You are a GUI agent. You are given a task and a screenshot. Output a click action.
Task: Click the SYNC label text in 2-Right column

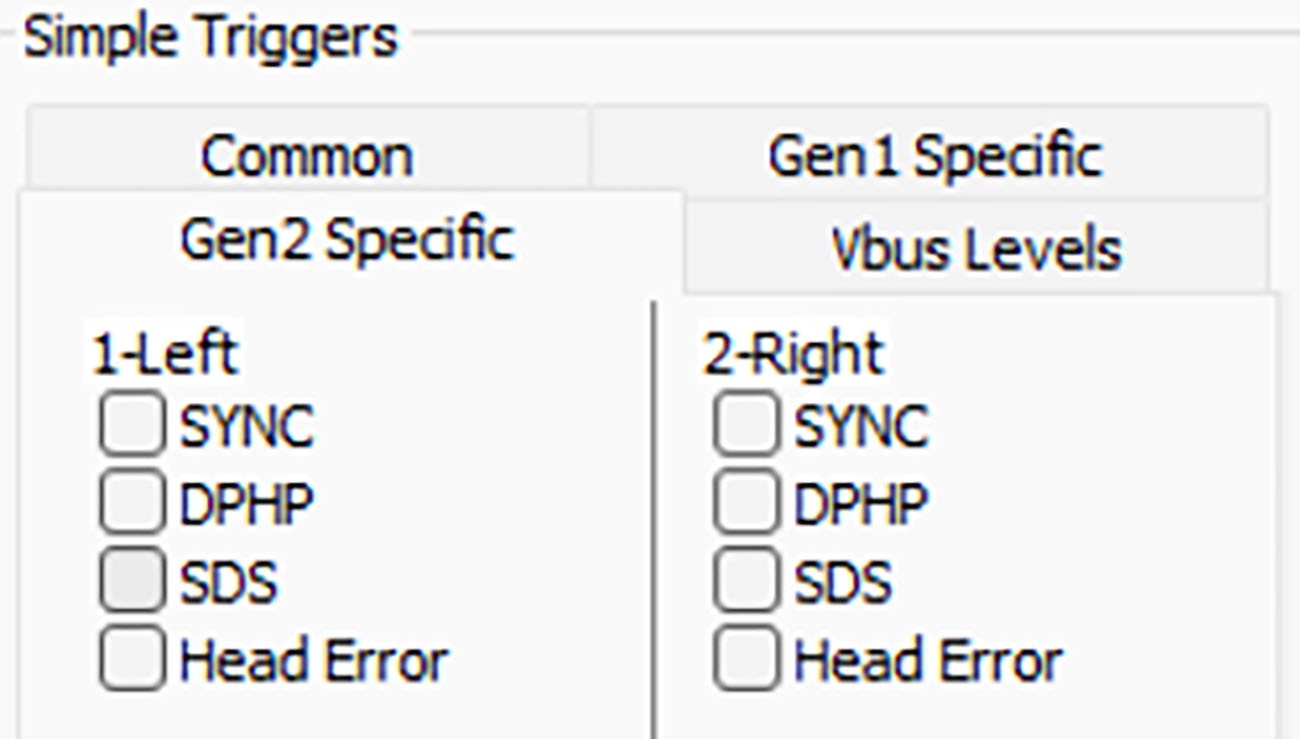tap(860, 426)
